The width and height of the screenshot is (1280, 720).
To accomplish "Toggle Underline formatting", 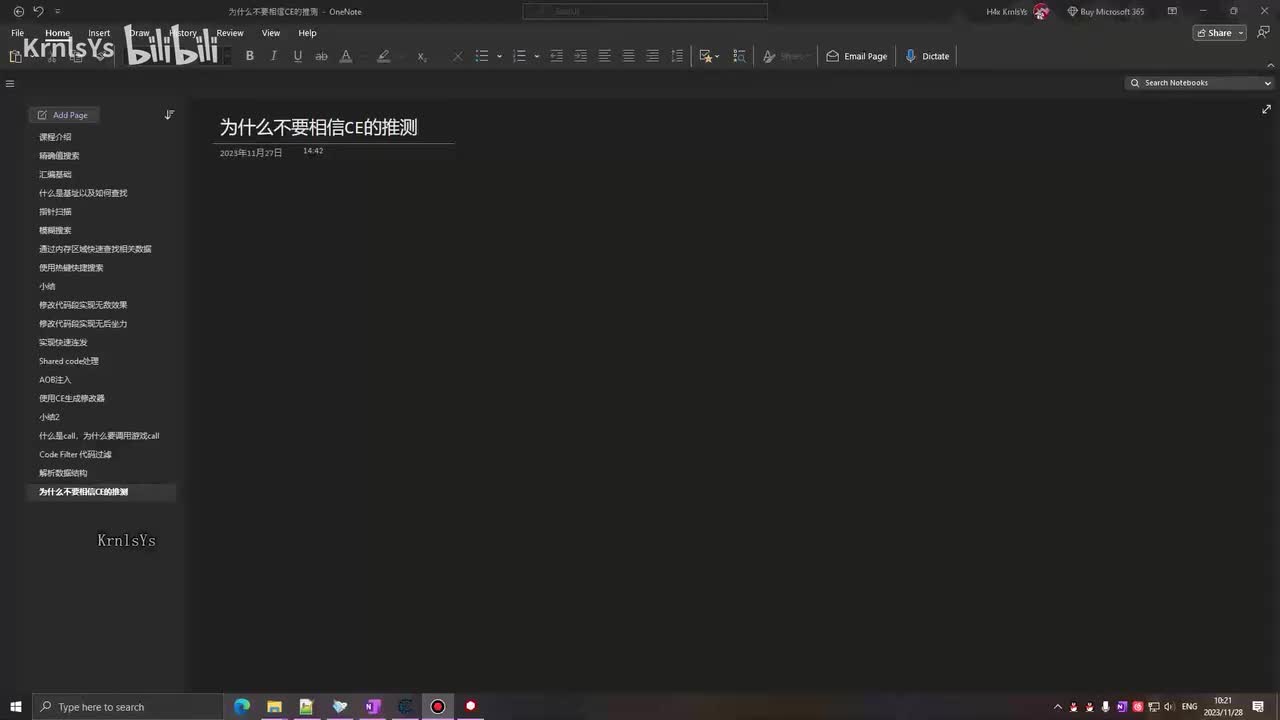I will click(x=297, y=56).
